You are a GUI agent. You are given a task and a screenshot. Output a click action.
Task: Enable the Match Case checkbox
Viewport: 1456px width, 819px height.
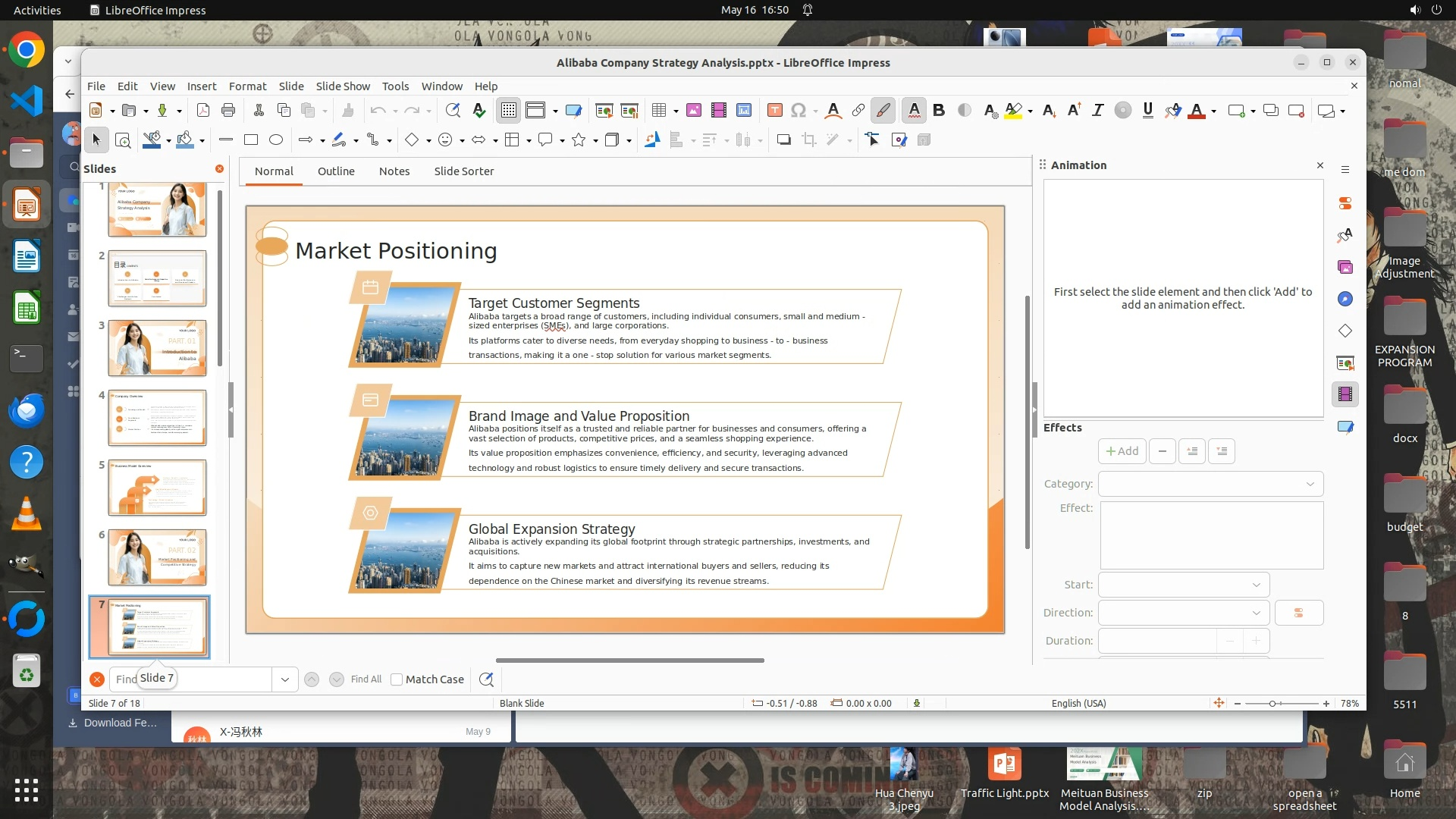[397, 679]
